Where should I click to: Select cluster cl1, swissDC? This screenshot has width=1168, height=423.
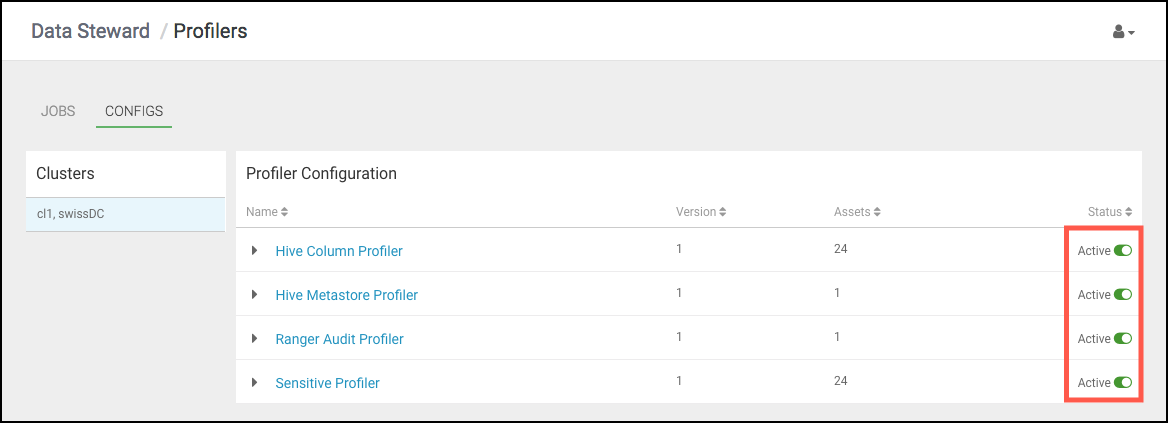[x=125, y=214]
